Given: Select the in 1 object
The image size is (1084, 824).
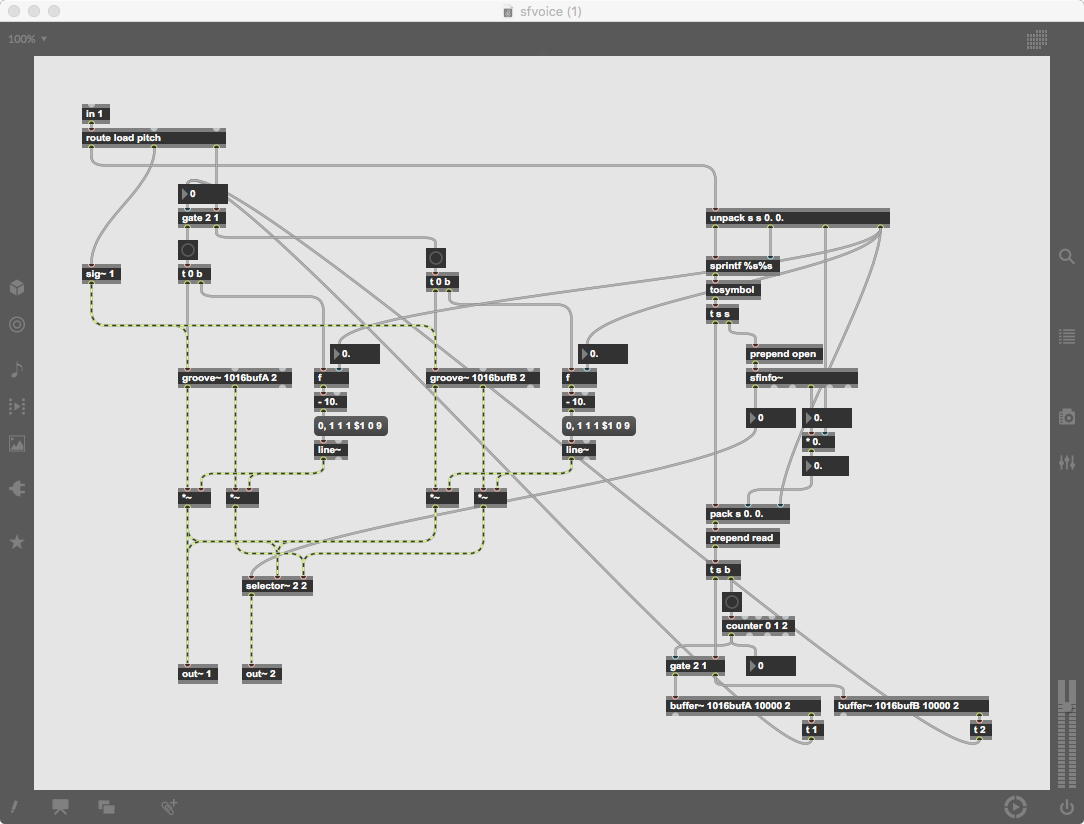Looking at the screenshot, I should coord(95,114).
